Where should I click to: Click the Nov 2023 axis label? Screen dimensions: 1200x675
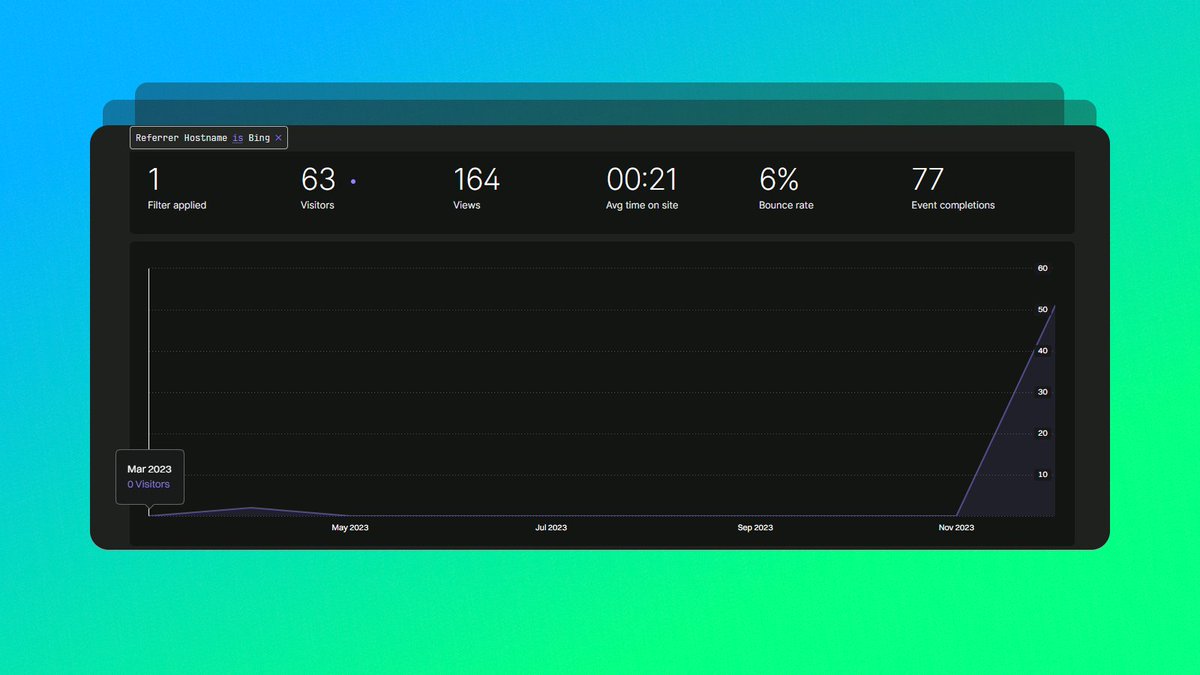tap(956, 528)
